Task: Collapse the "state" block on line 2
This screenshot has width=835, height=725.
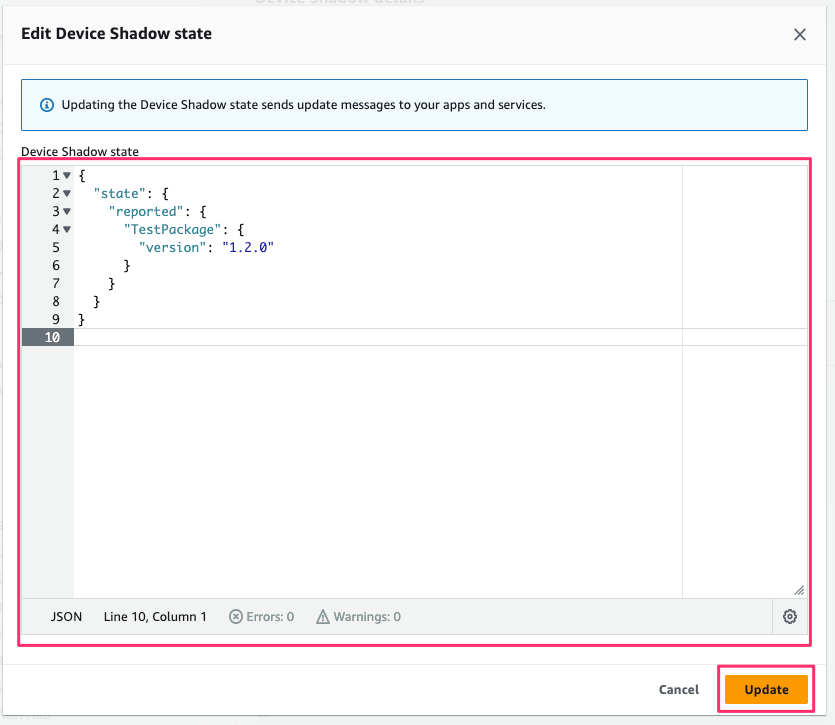Action: 67,193
